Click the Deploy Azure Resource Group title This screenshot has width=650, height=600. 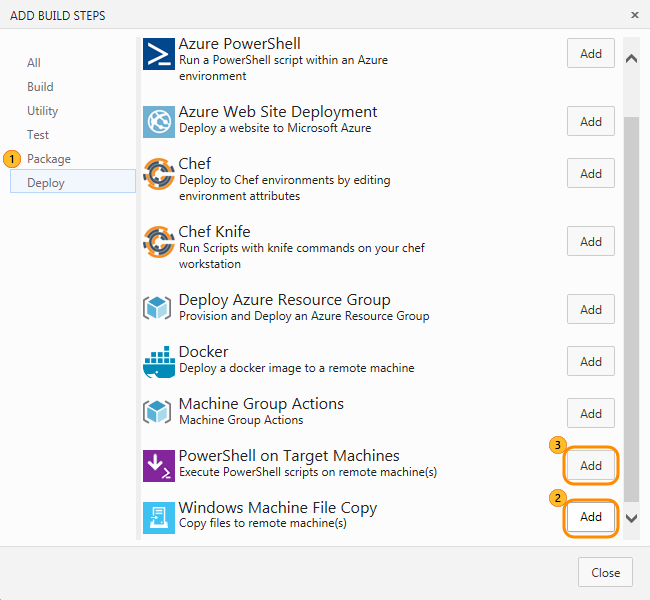coord(284,299)
